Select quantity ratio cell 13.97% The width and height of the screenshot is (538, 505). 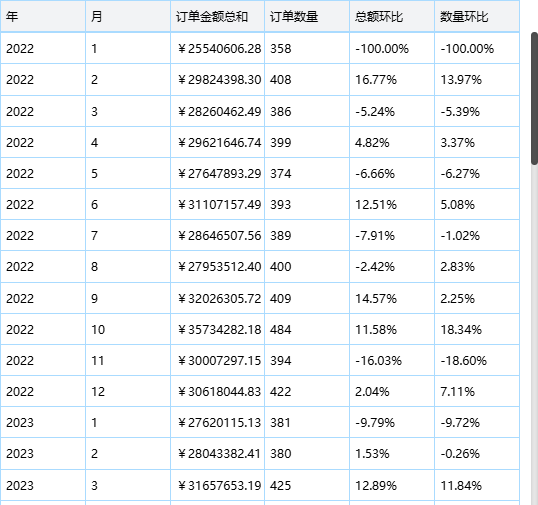(x=477, y=80)
